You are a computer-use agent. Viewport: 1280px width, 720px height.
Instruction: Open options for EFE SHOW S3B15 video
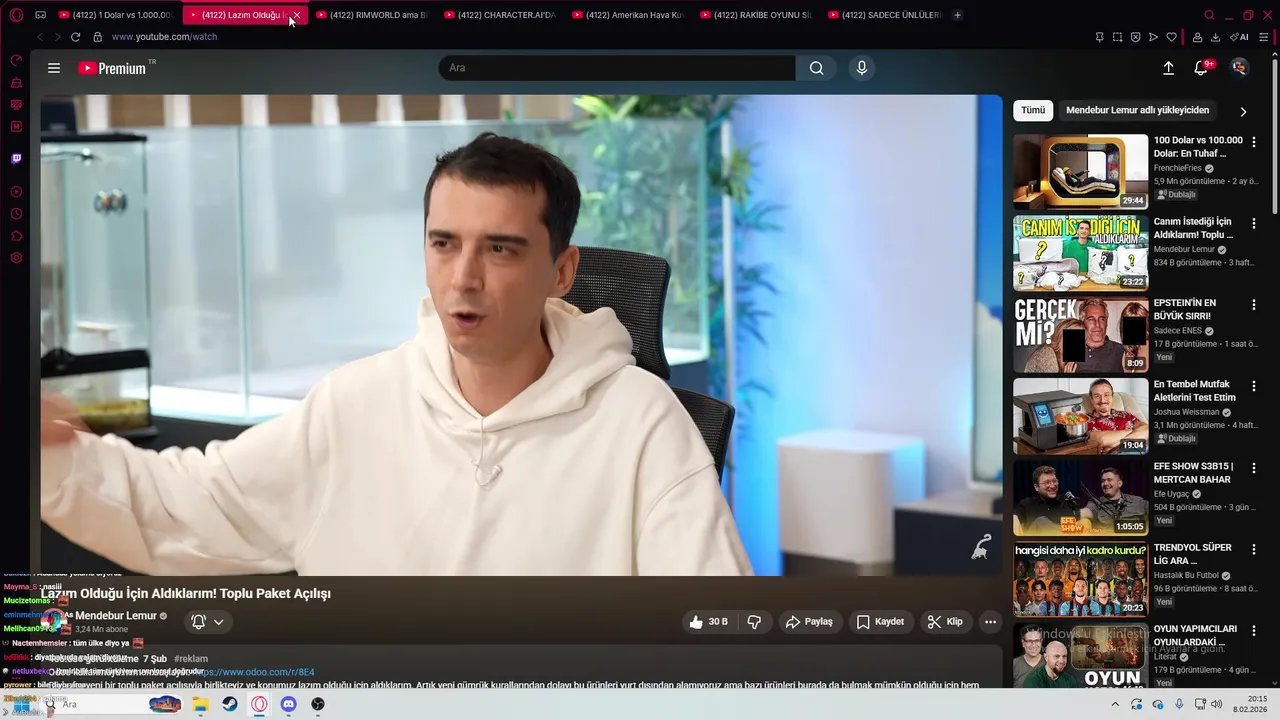[x=1254, y=468]
